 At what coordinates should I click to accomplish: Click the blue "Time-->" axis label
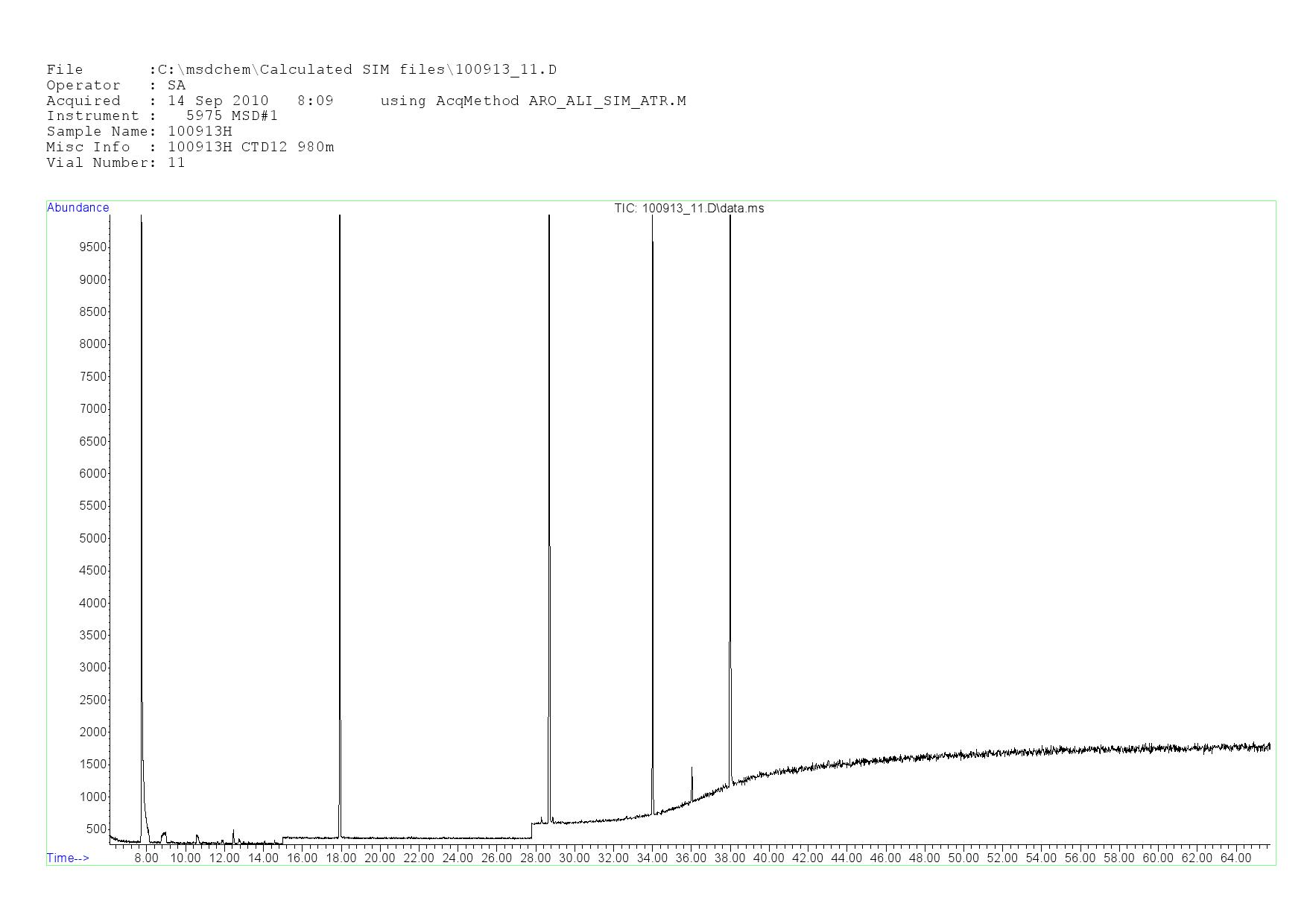(68, 858)
